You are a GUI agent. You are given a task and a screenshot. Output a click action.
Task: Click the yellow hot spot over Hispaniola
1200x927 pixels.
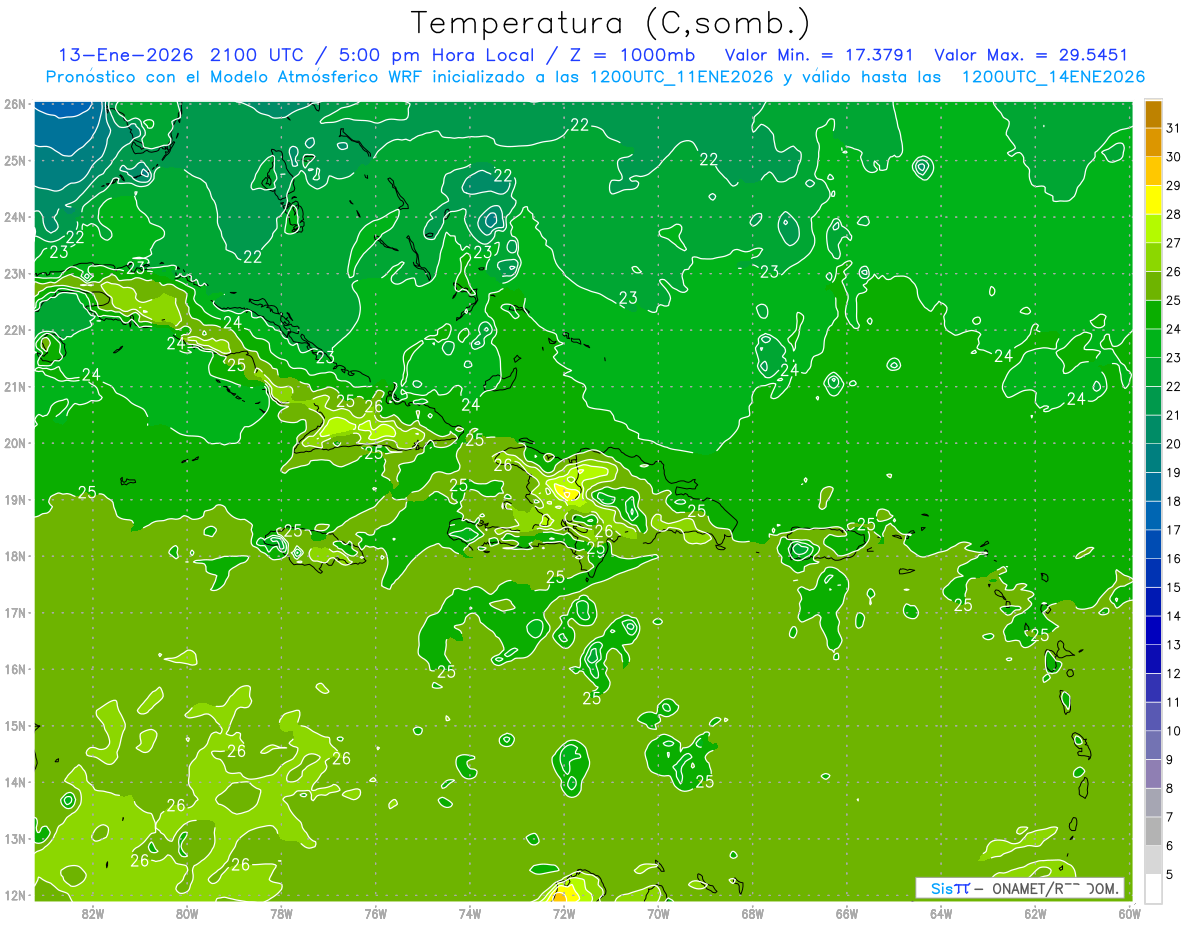click(565, 491)
